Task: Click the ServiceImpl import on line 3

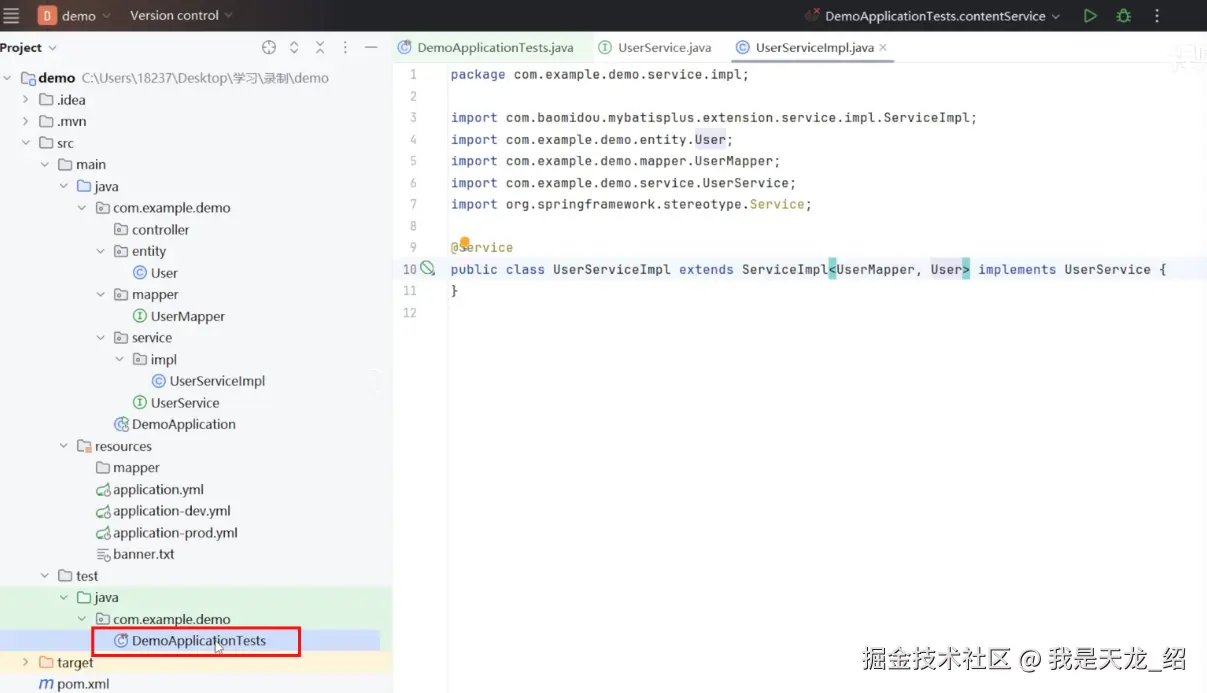Action: click(713, 118)
